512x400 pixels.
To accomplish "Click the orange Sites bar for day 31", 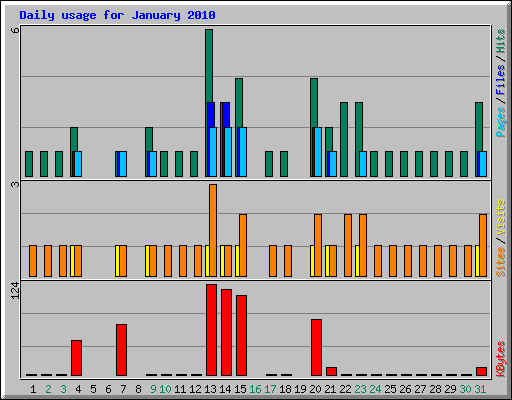I will point(483,245).
